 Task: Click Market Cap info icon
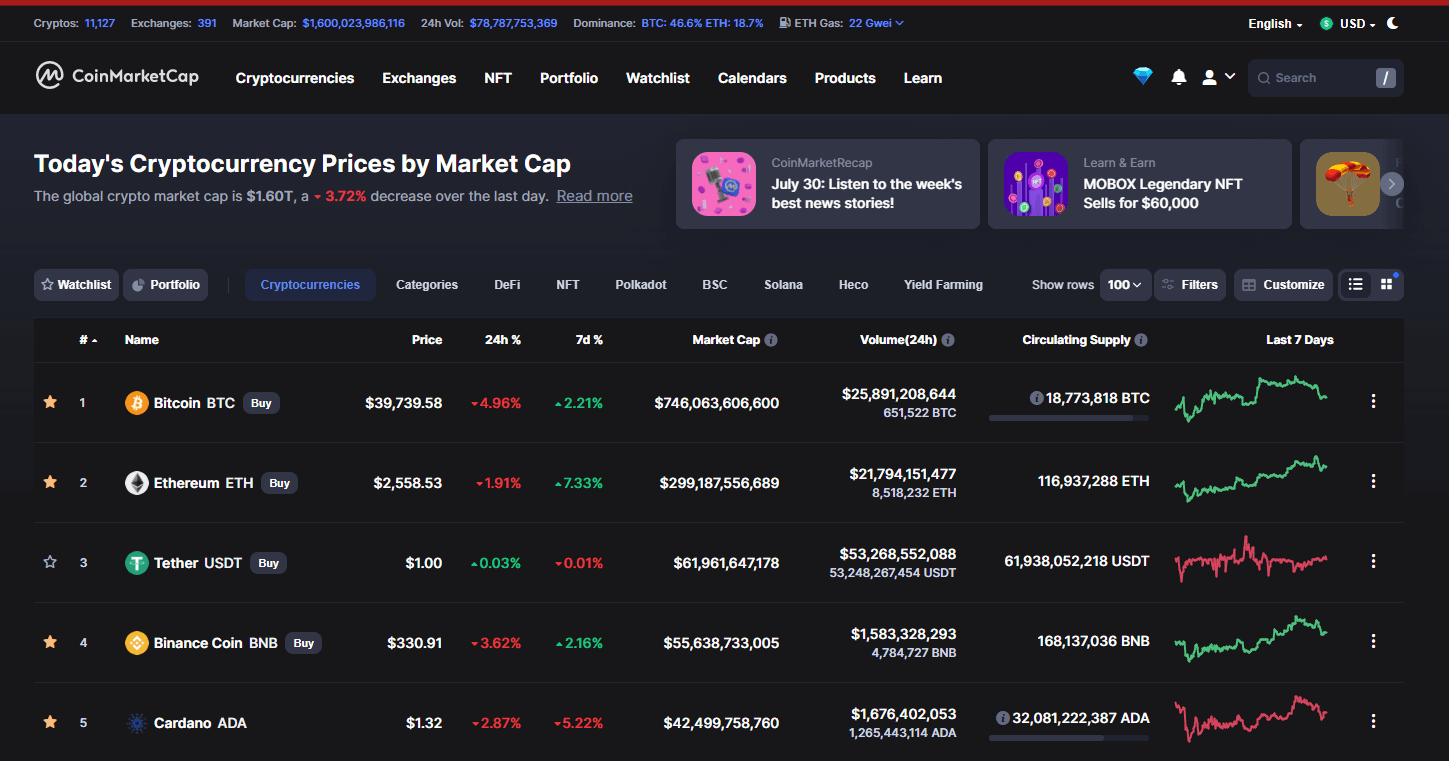771,340
